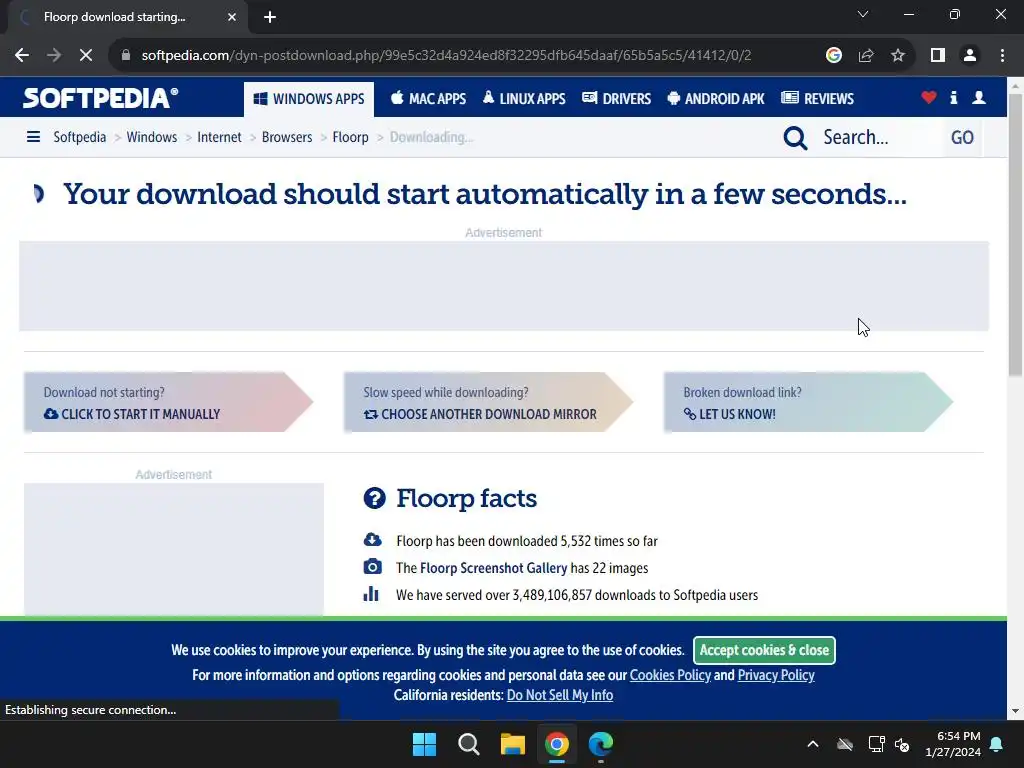Screen dimensions: 1024x768
Task: Click the muted volume tray icon
Action: [x=903, y=744]
